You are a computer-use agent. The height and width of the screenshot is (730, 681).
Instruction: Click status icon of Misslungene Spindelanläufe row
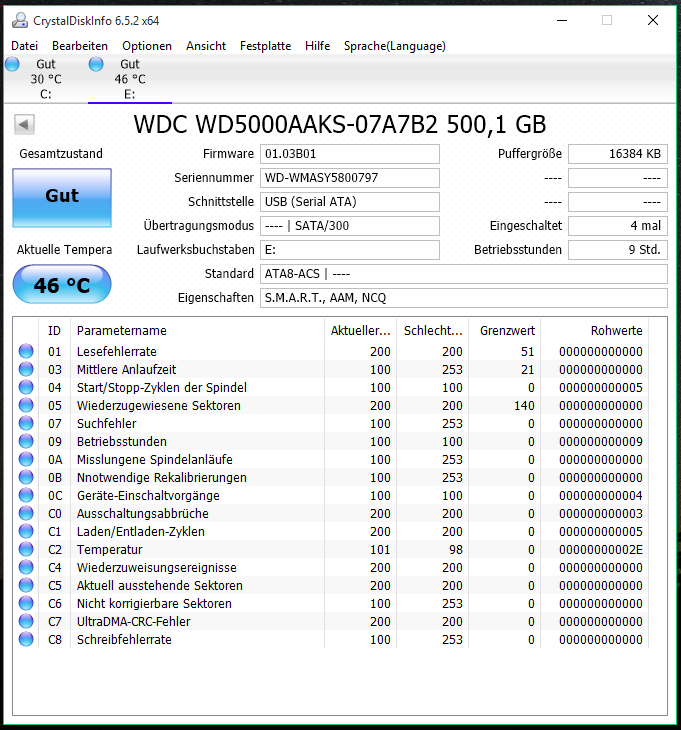pos(26,460)
